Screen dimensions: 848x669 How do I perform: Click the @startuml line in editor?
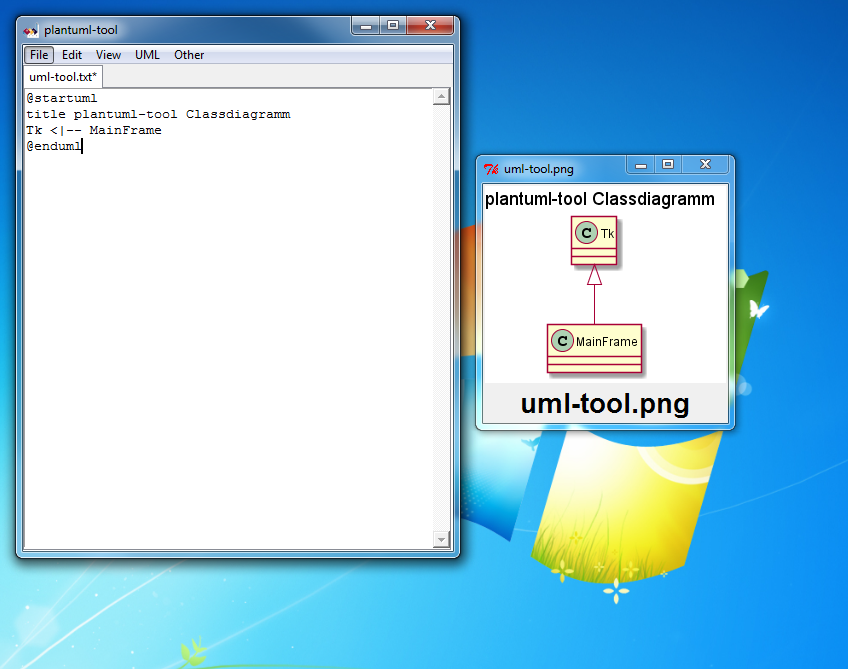tap(62, 98)
